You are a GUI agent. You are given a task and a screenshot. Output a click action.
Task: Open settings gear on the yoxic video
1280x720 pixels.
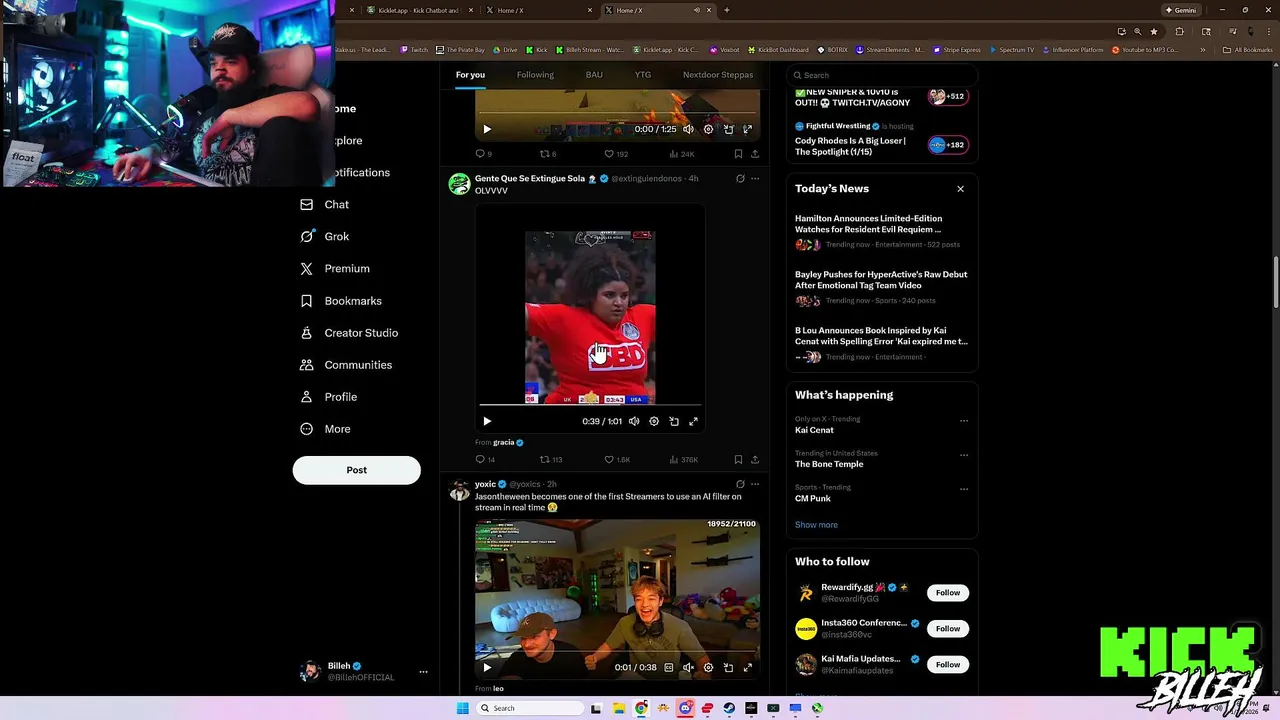tap(708, 667)
